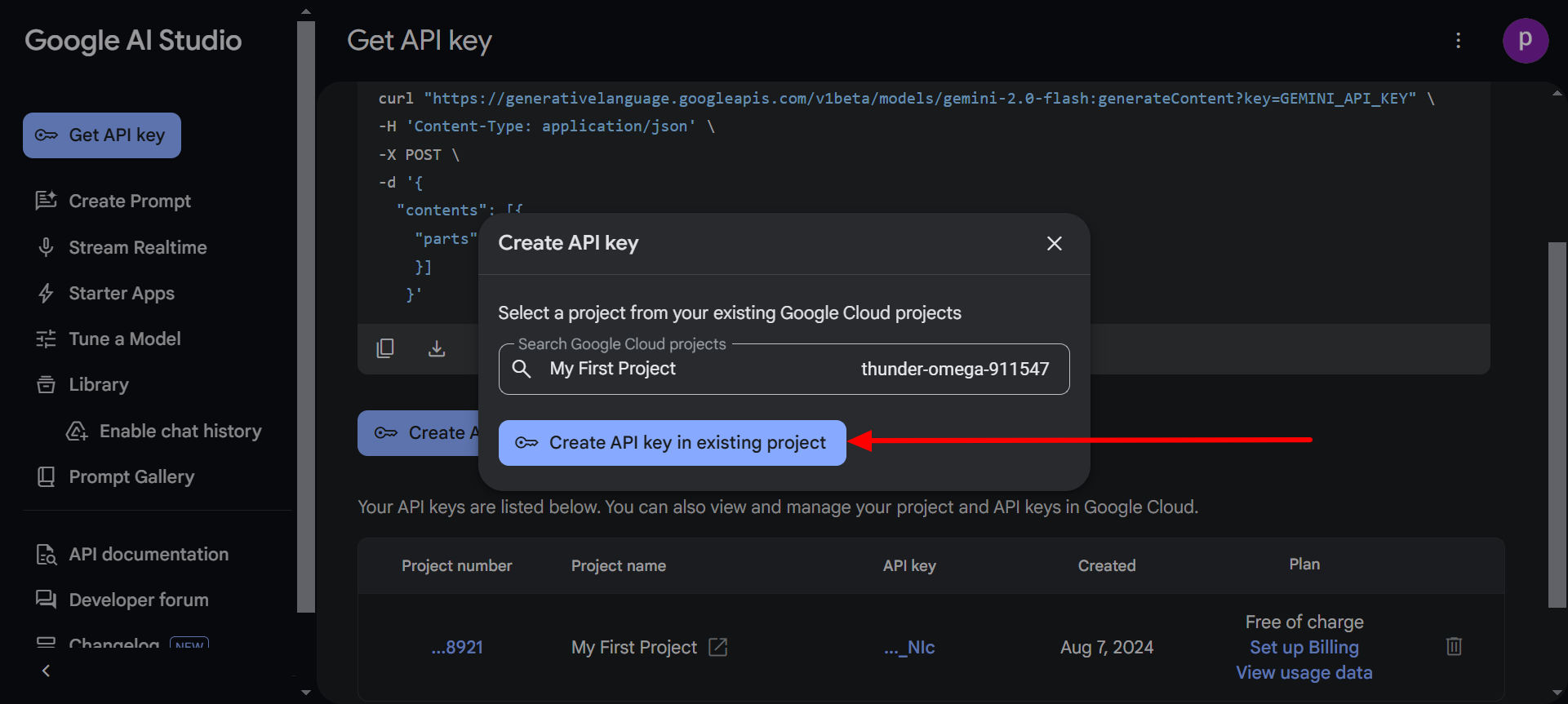Click Set up Billing link
Viewport: 1568px width, 704px height.
pyautogui.click(x=1304, y=648)
